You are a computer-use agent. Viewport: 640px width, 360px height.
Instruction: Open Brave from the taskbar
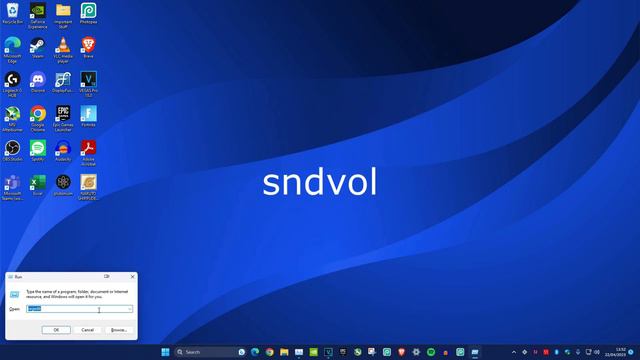pyautogui.click(x=402, y=352)
